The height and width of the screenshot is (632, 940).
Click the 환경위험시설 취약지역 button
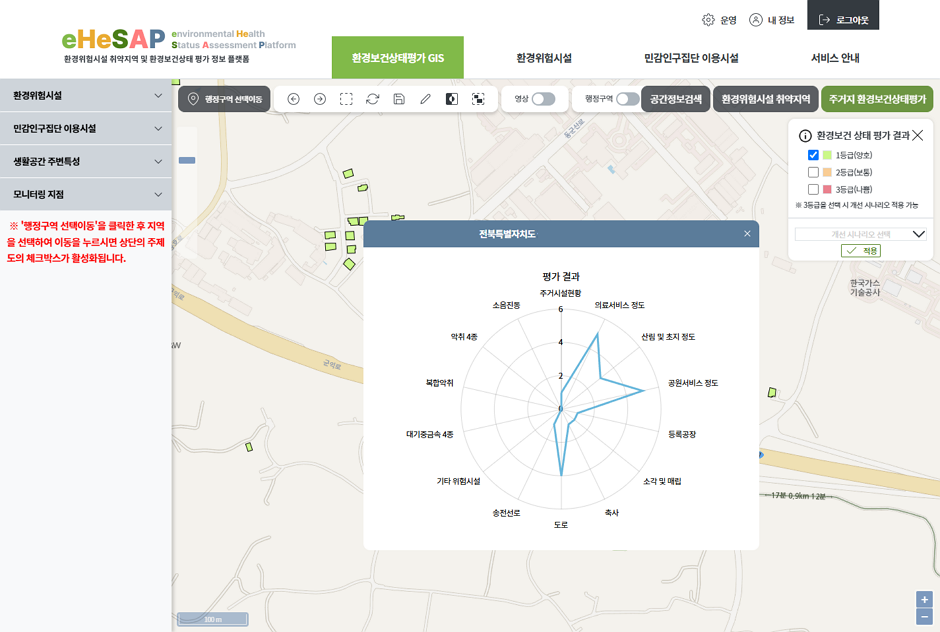[x=766, y=99]
